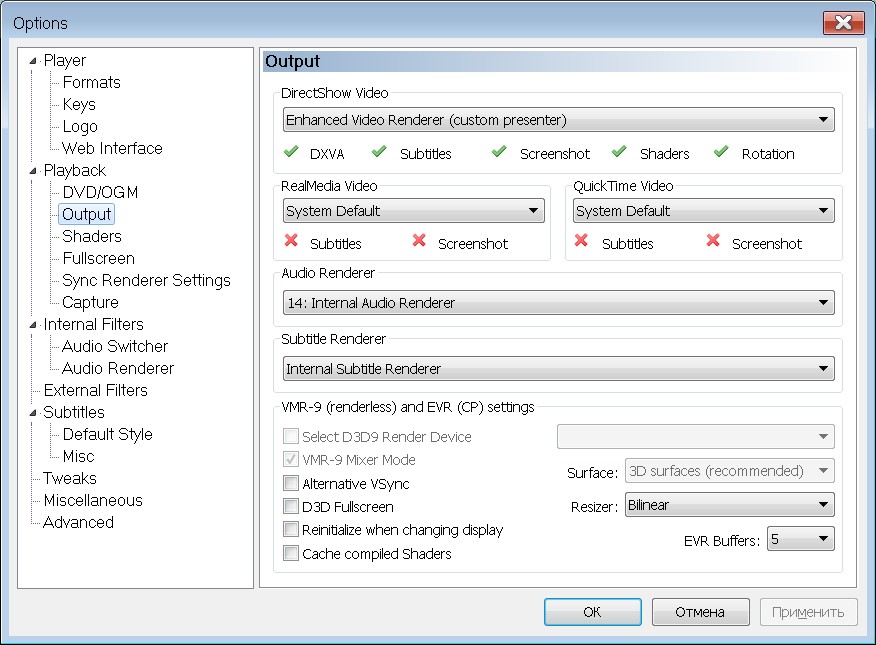Open the Fullscreen settings page
This screenshot has width=876, height=645.
point(98,259)
